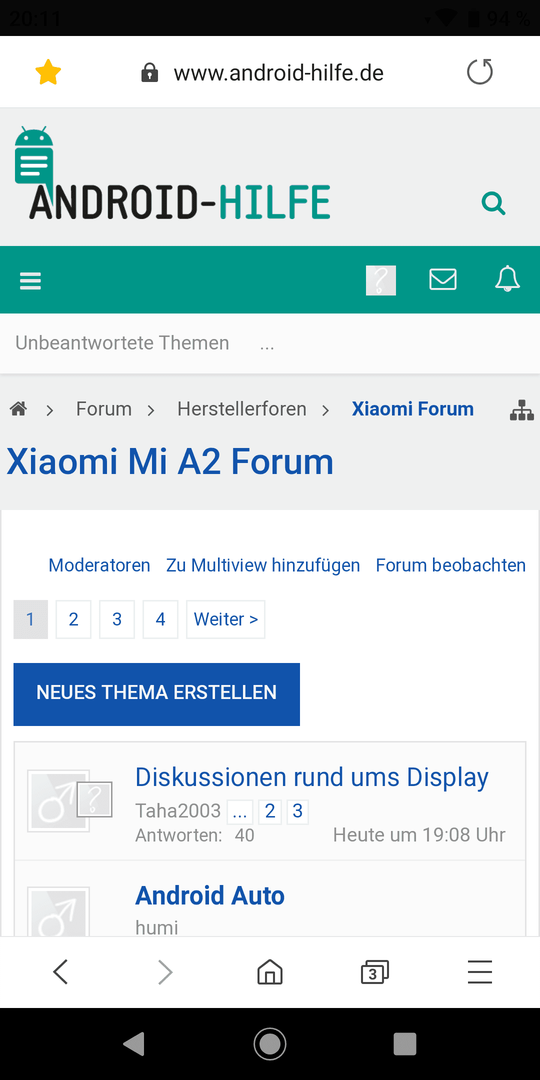Open thread Diskussionen rund ums Display
The width and height of the screenshot is (540, 1080).
tap(312, 777)
